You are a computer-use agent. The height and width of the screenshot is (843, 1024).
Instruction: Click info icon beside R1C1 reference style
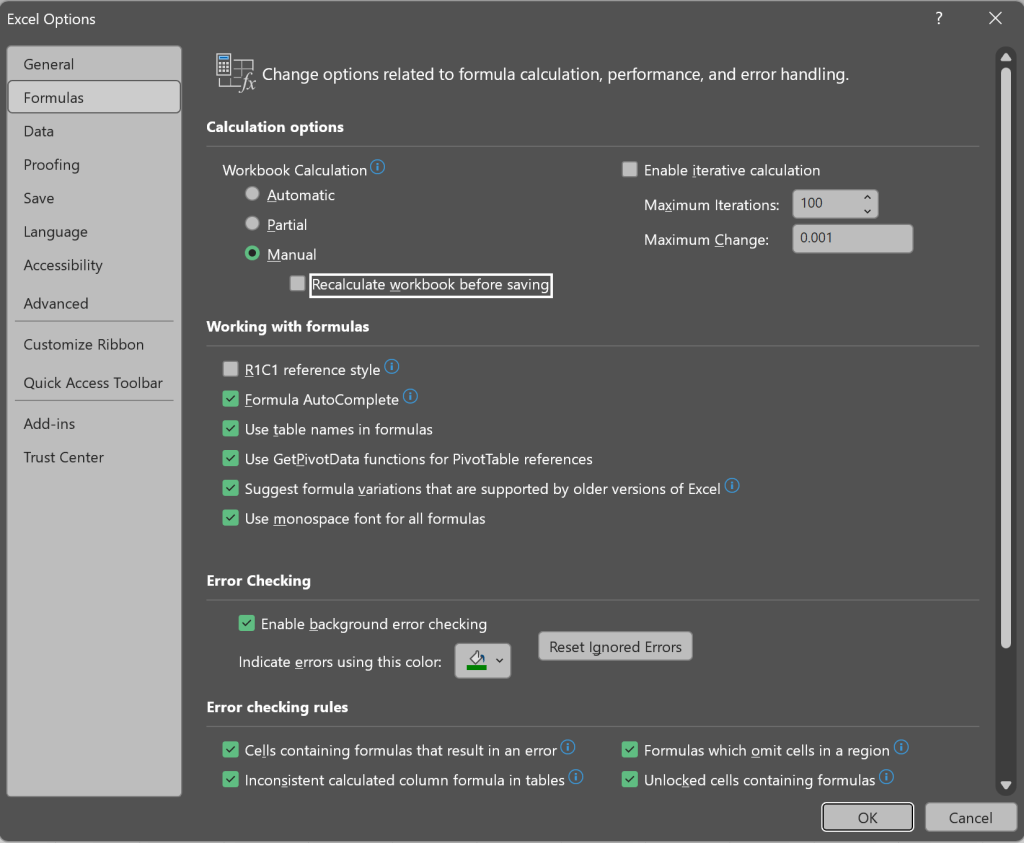click(x=392, y=367)
